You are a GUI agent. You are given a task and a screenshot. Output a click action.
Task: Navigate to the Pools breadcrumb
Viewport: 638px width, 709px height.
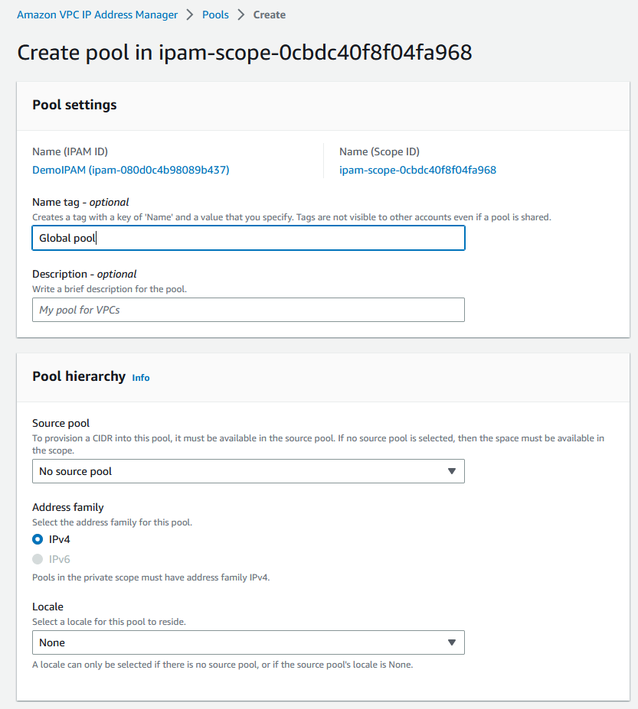tap(216, 15)
